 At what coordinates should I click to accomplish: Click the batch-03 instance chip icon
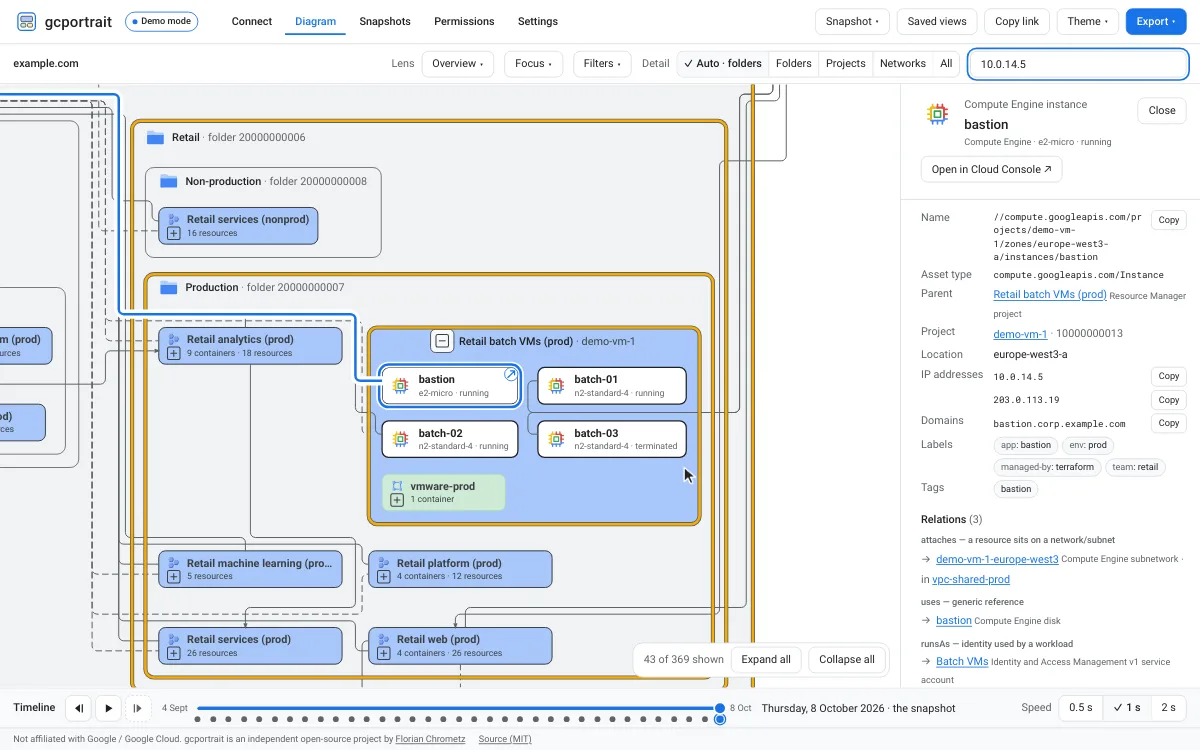tap(556, 439)
